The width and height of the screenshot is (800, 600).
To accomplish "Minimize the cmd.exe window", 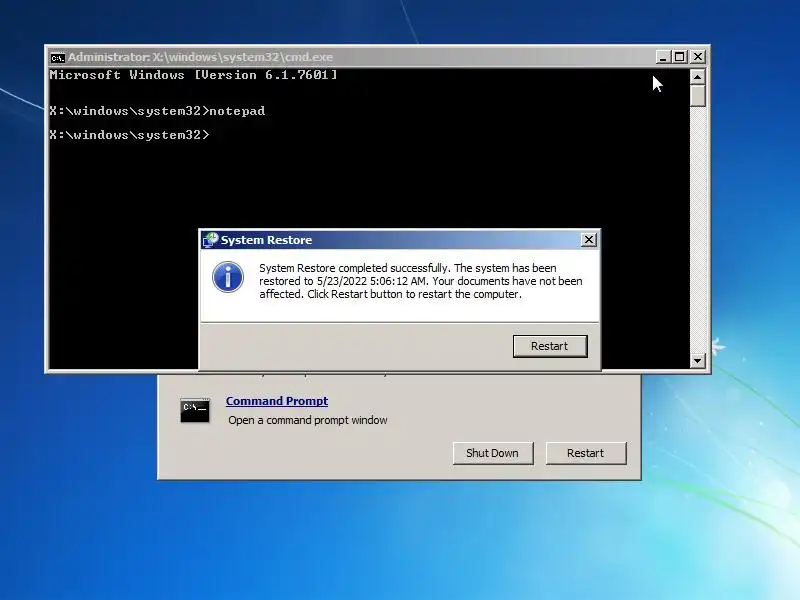I will [663, 57].
